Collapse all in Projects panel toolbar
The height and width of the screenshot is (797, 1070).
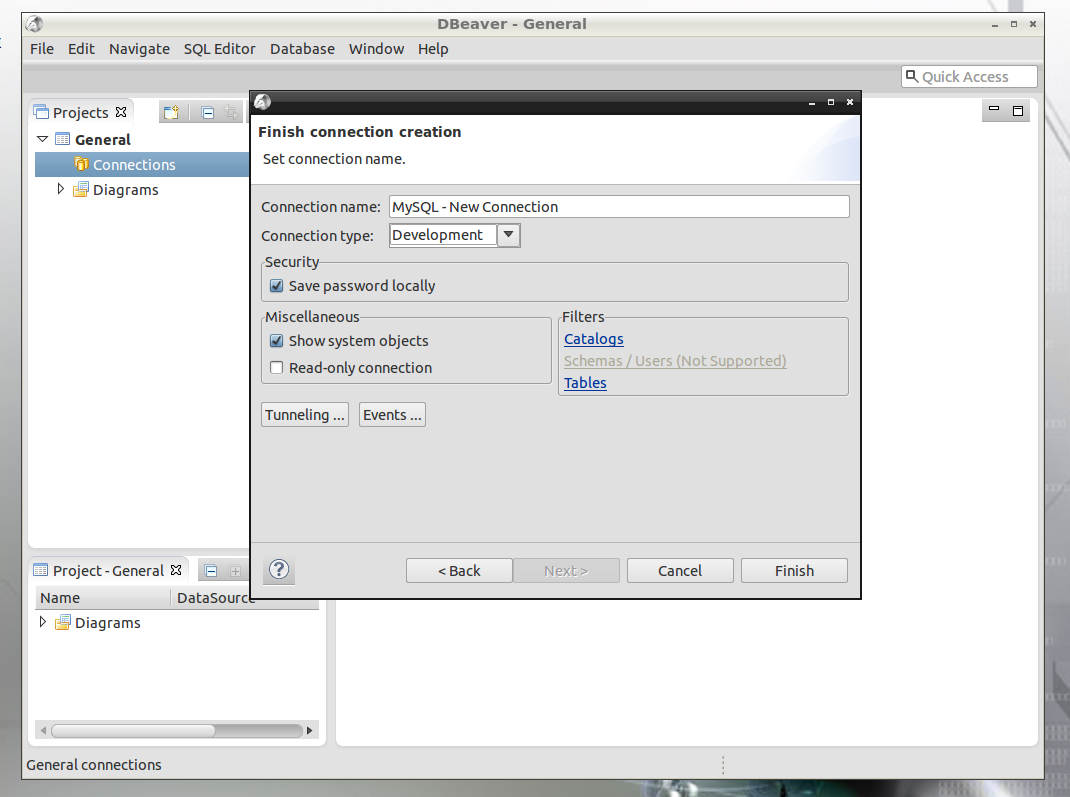[x=207, y=113]
